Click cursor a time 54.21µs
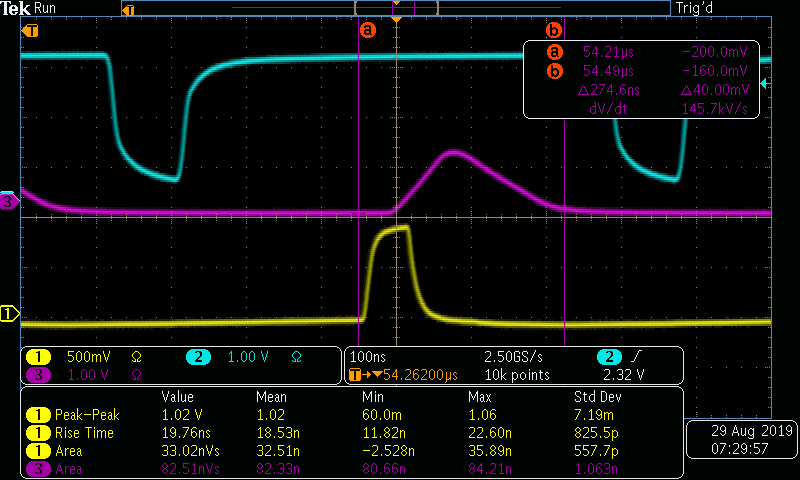 [x=608, y=52]
